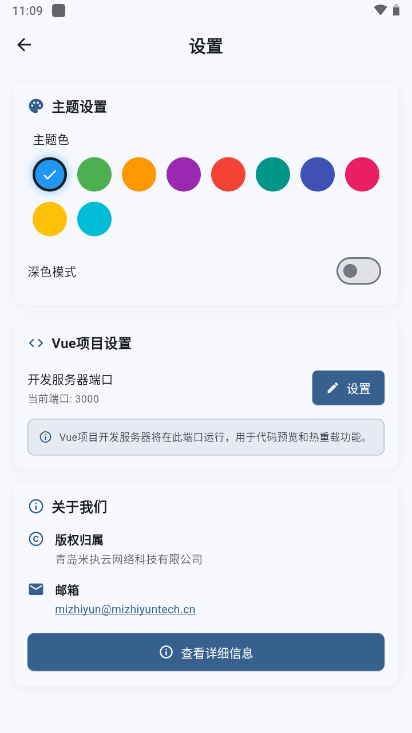The image size is (412, 733).
Task: Choose the cyan theme color
Action: click(x=94, y=219)
